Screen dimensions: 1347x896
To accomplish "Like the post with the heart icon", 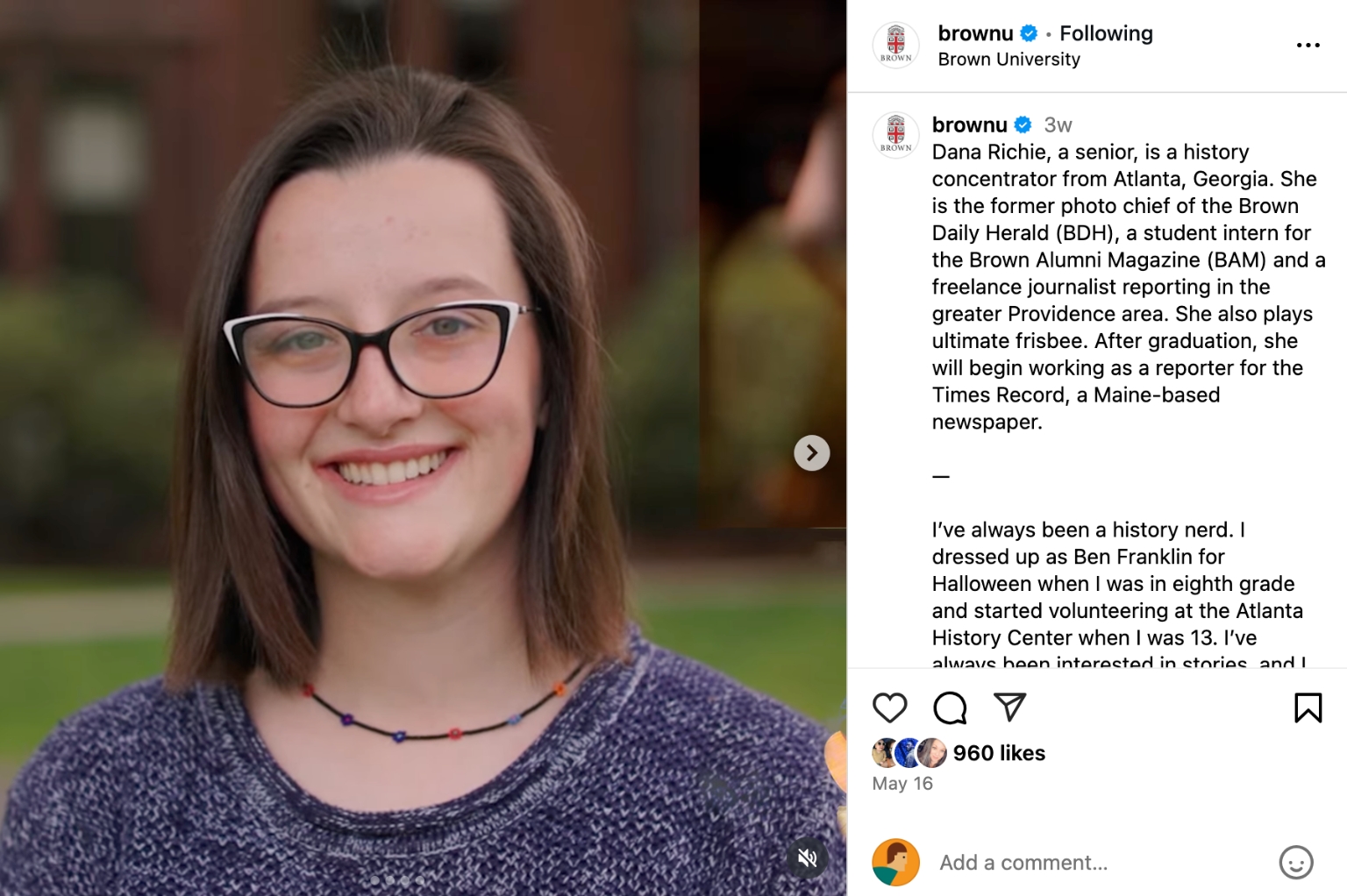I will [889, 708].
